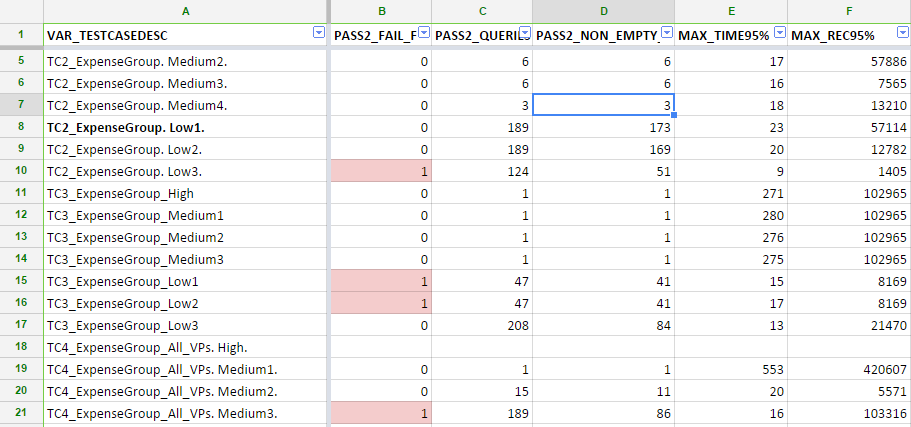Click cell TC3_ExpenseGroup_Low2
911x427 pixels.
186,303
